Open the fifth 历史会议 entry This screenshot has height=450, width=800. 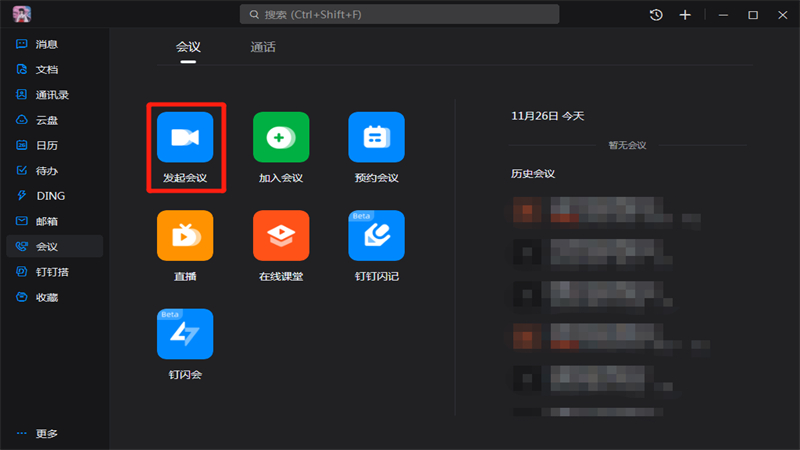[x=593, y=379]
